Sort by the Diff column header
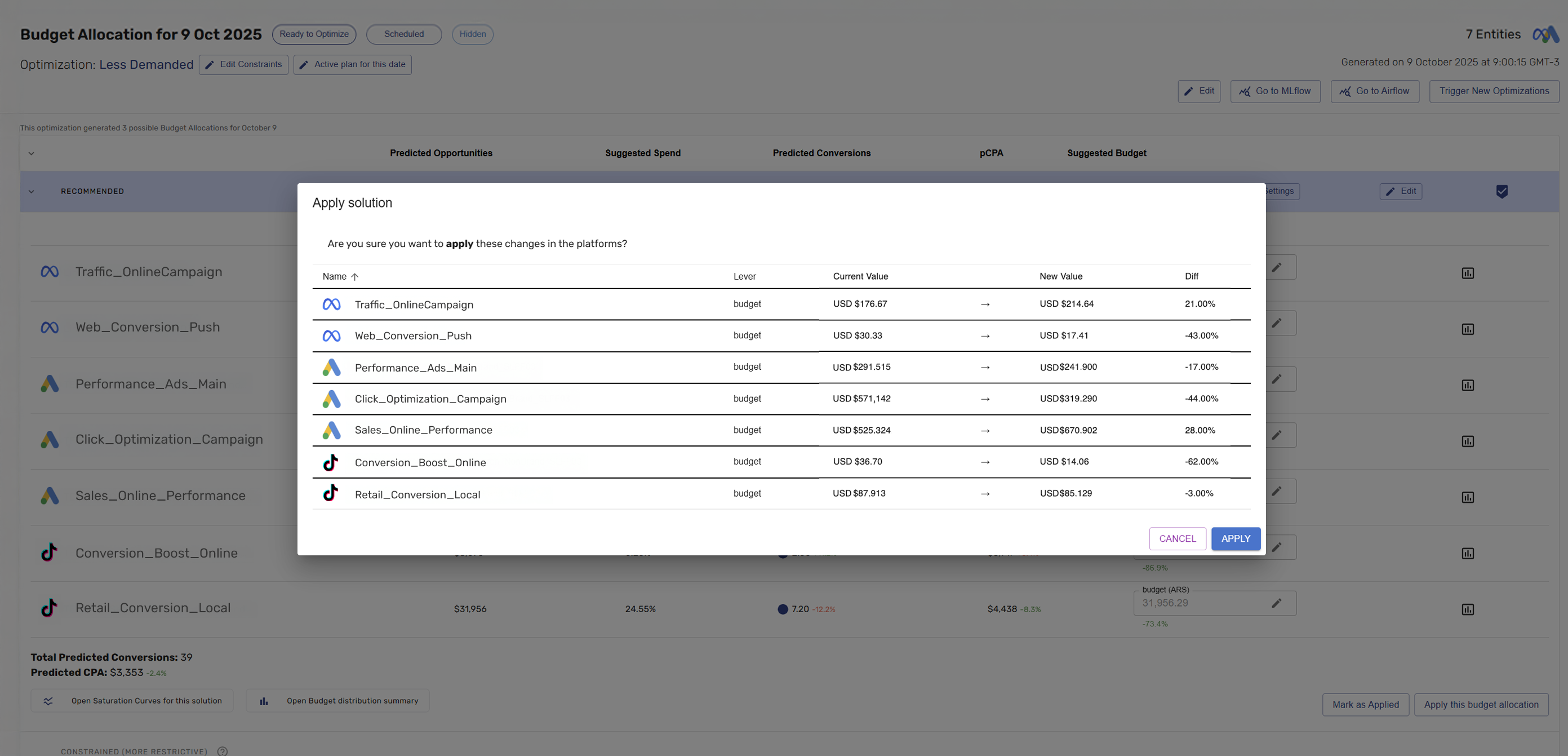Viewport: 1568px width, 756px height. (1191, 277)
